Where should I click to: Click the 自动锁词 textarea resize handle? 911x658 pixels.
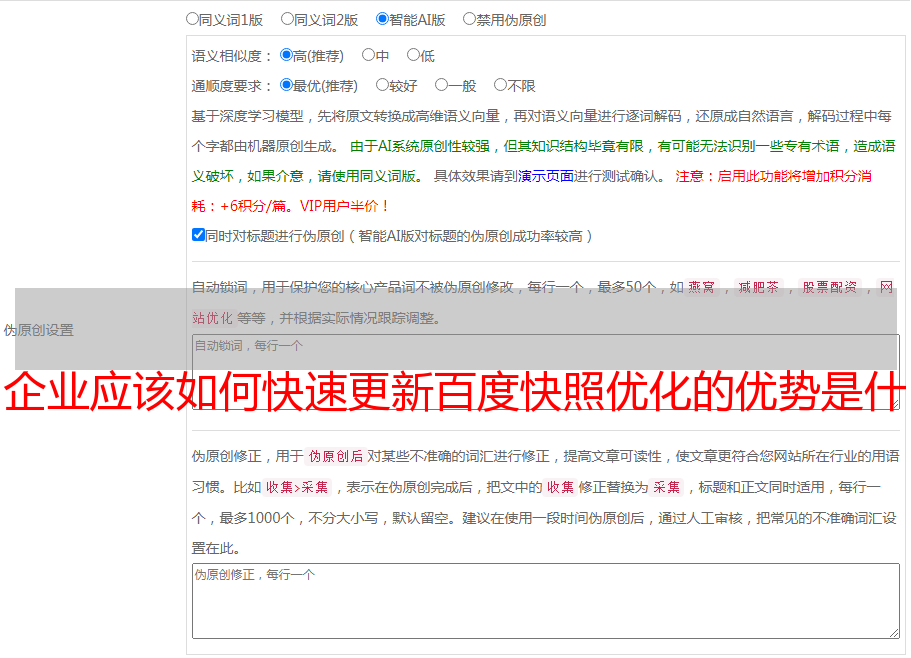coord(893,403)
